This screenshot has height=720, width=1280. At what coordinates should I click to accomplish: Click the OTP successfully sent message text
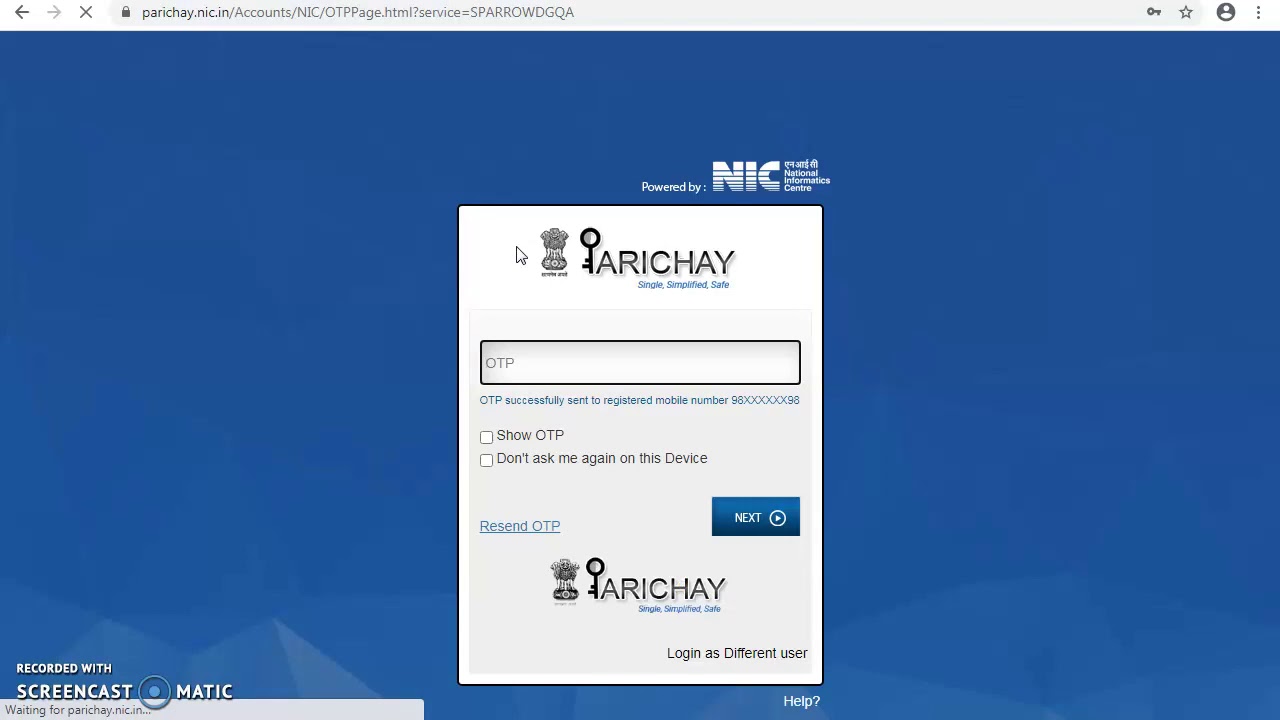point(639,400)
